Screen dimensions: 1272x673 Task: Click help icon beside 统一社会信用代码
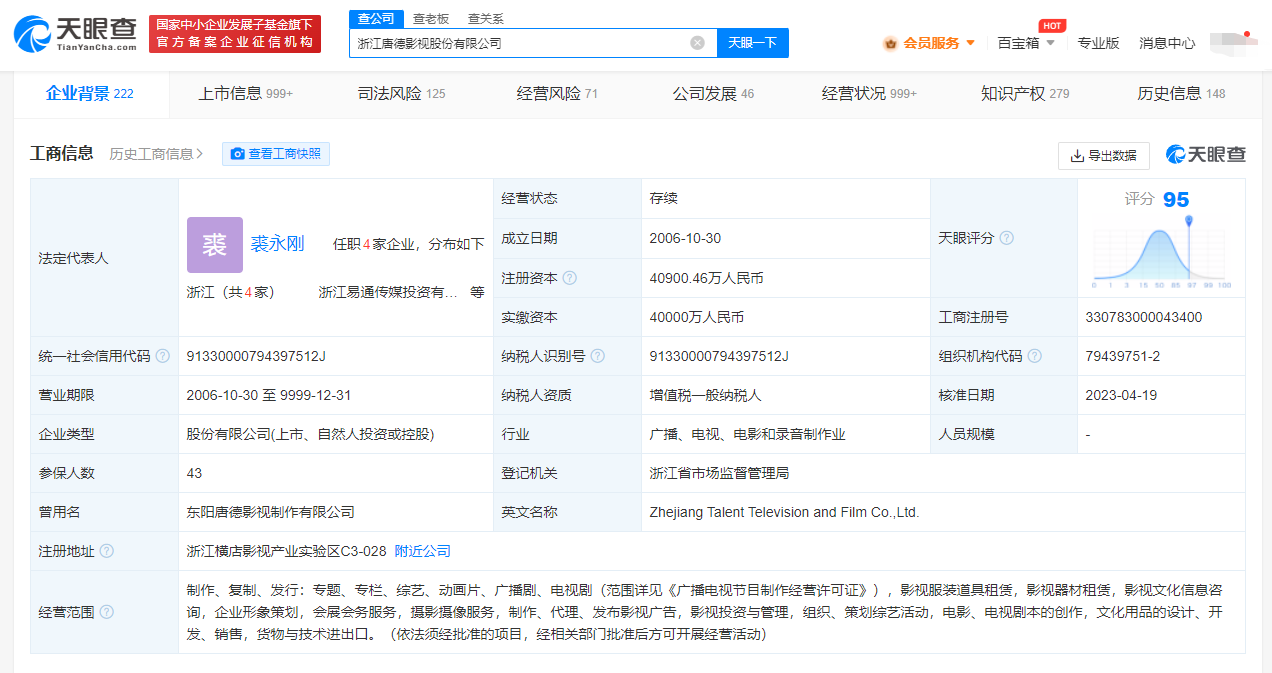[163, 356]
